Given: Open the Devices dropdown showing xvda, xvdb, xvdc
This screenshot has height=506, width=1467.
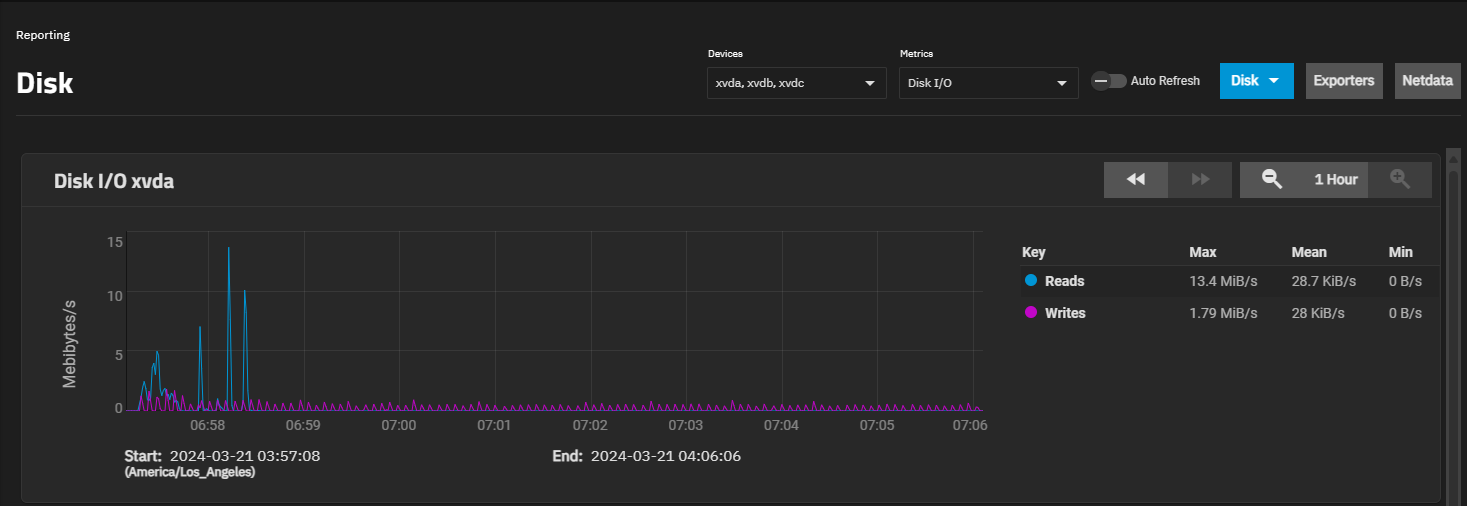Looking at the screenshot, I should (x=796, y=83).
